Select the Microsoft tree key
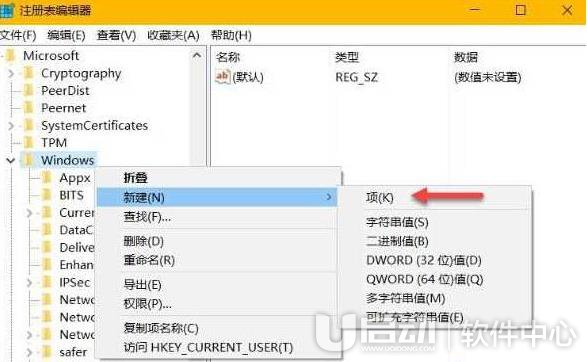 51,56
